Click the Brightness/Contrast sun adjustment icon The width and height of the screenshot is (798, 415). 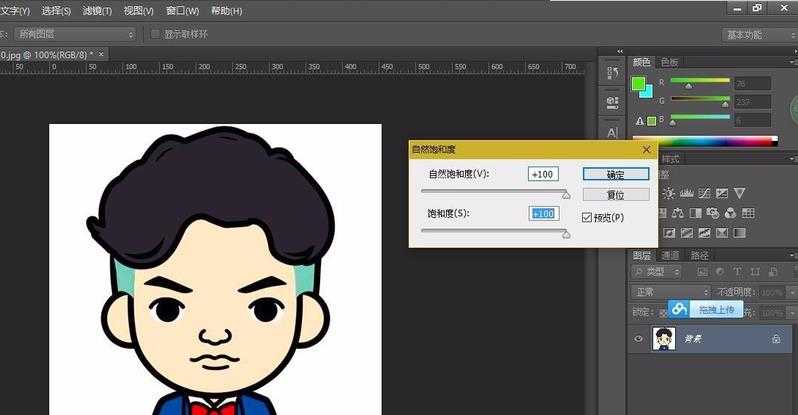668,193
